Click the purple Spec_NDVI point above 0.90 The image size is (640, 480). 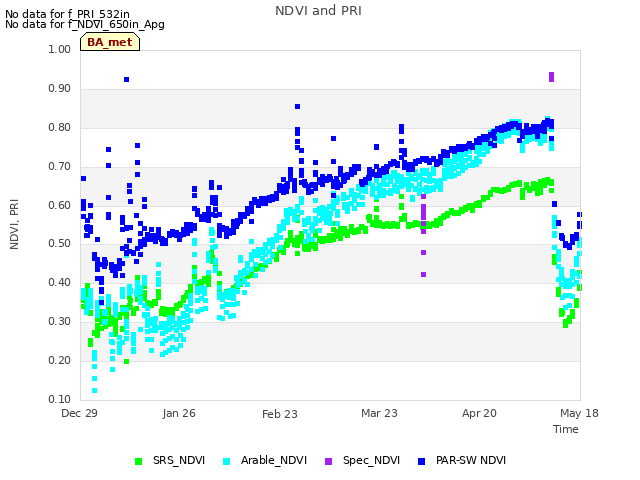551,77
